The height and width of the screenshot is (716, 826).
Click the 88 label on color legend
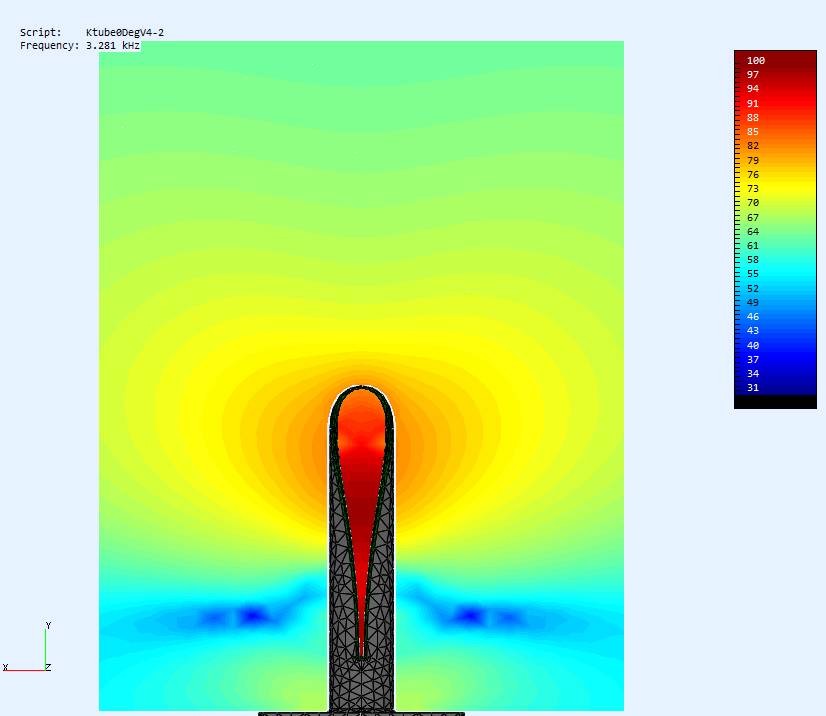[753, 117]
